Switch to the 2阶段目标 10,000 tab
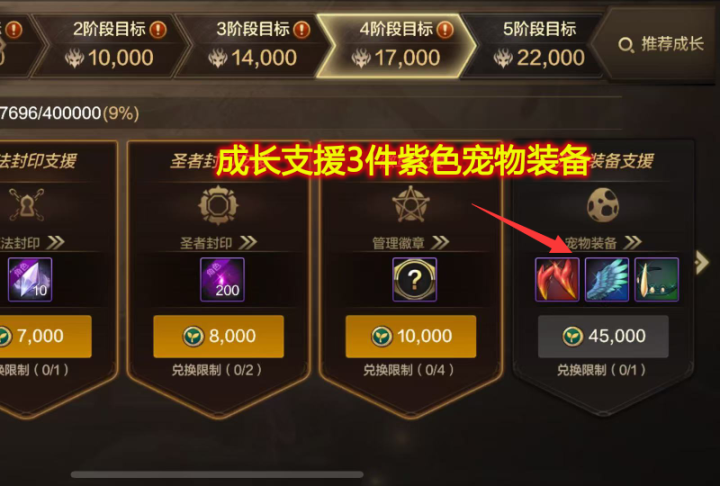 pyautogui.click(x=110, y=45)
